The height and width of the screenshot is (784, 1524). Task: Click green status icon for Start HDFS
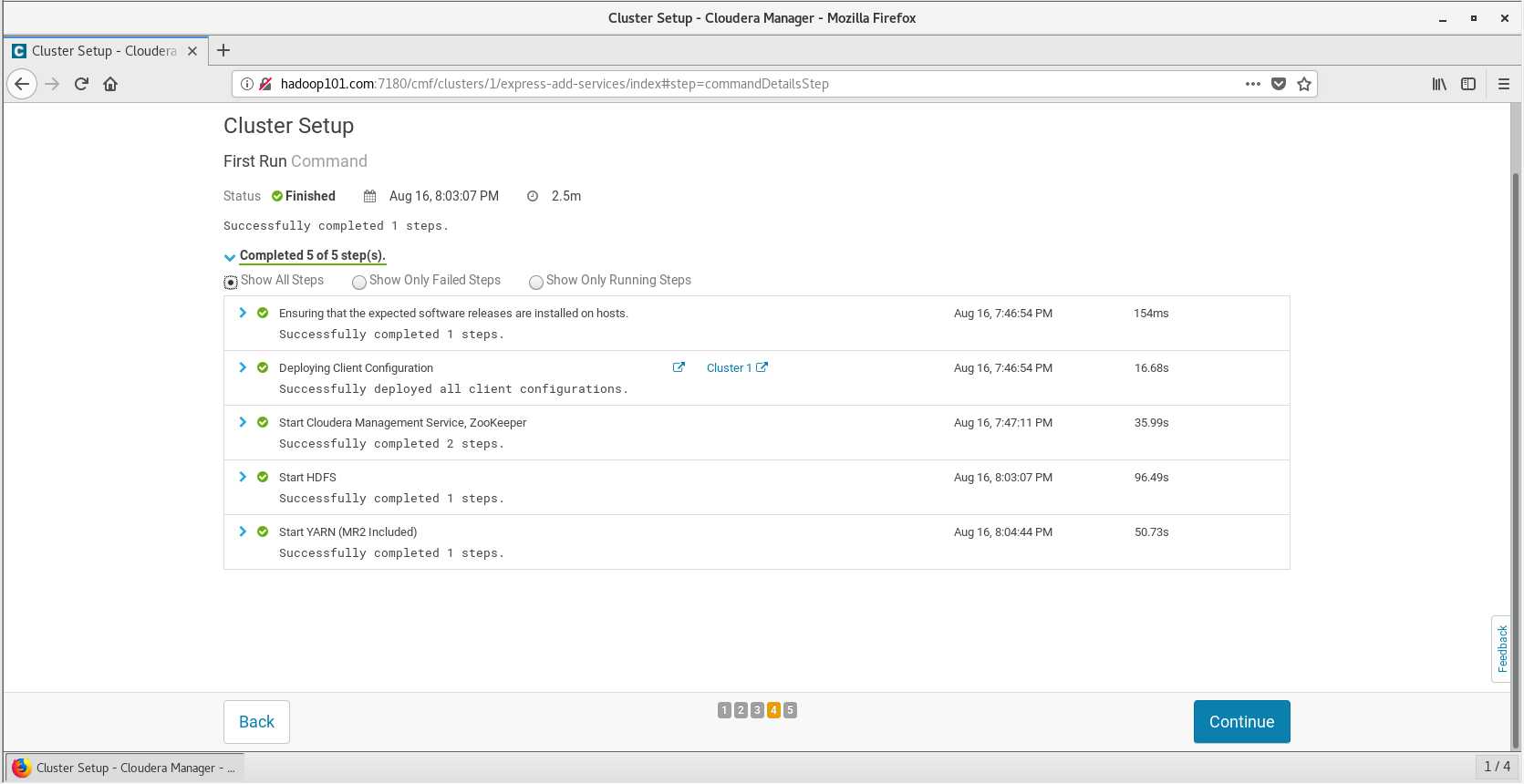point(263,477)
